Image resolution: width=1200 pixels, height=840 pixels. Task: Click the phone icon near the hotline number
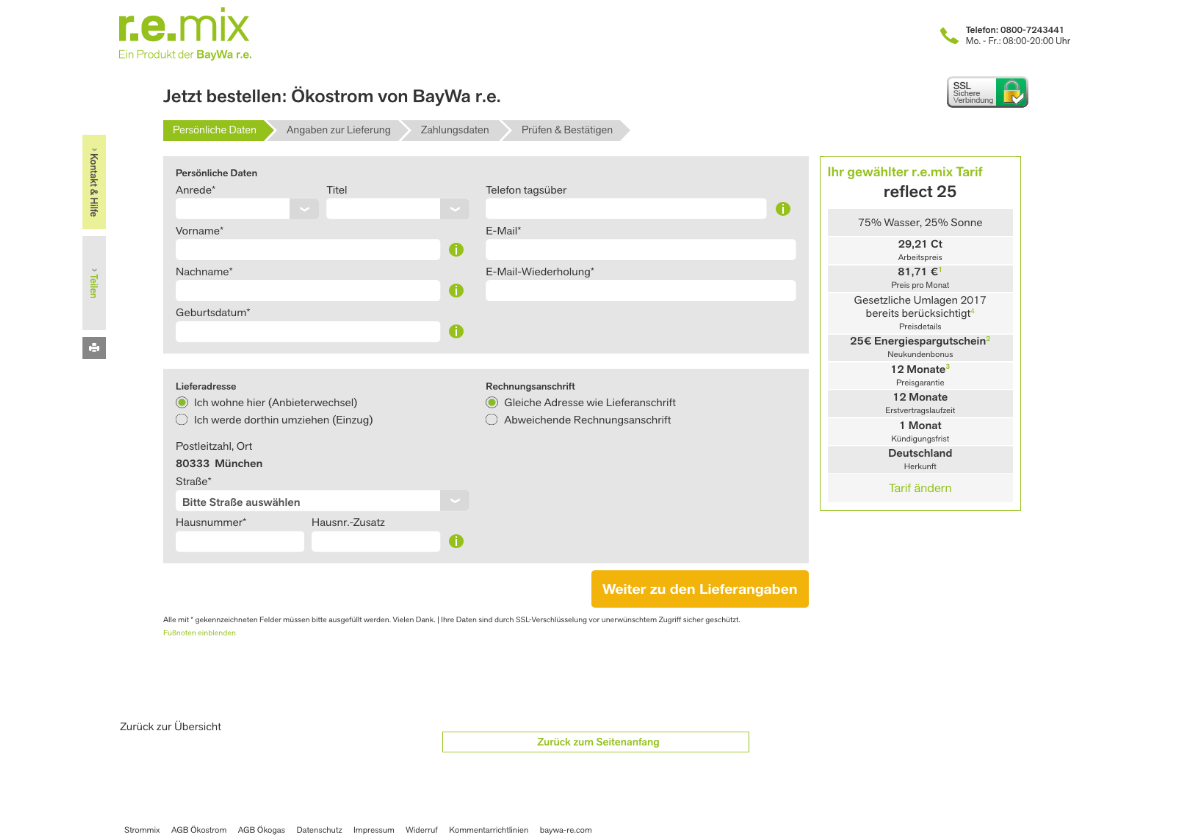point(948,33)
